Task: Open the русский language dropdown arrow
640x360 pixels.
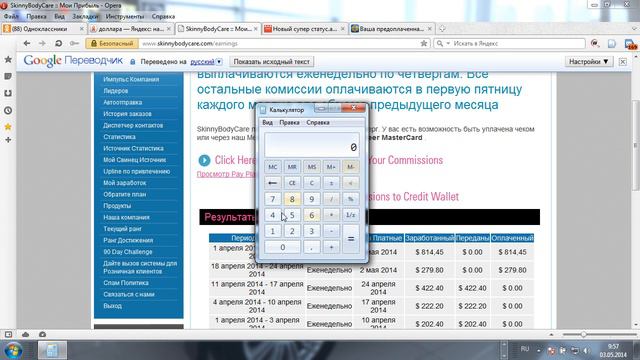Action: [x=219, y=62]
